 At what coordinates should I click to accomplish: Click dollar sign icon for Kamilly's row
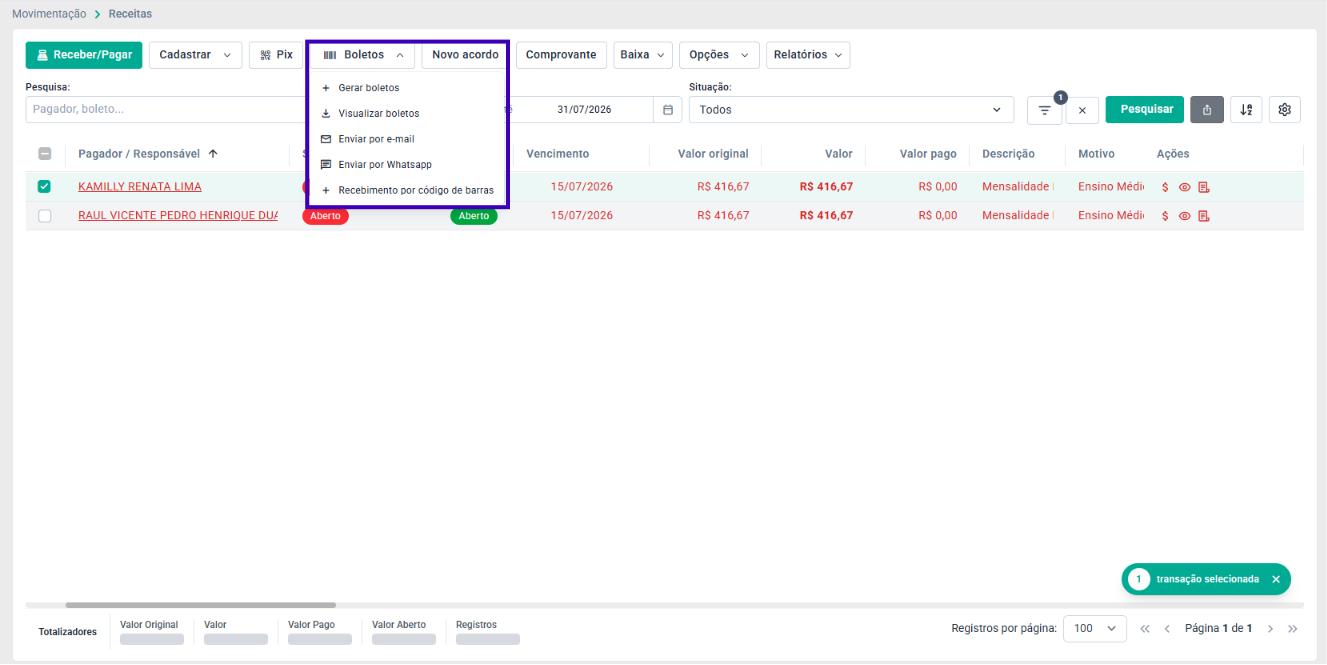[1165, 187]
